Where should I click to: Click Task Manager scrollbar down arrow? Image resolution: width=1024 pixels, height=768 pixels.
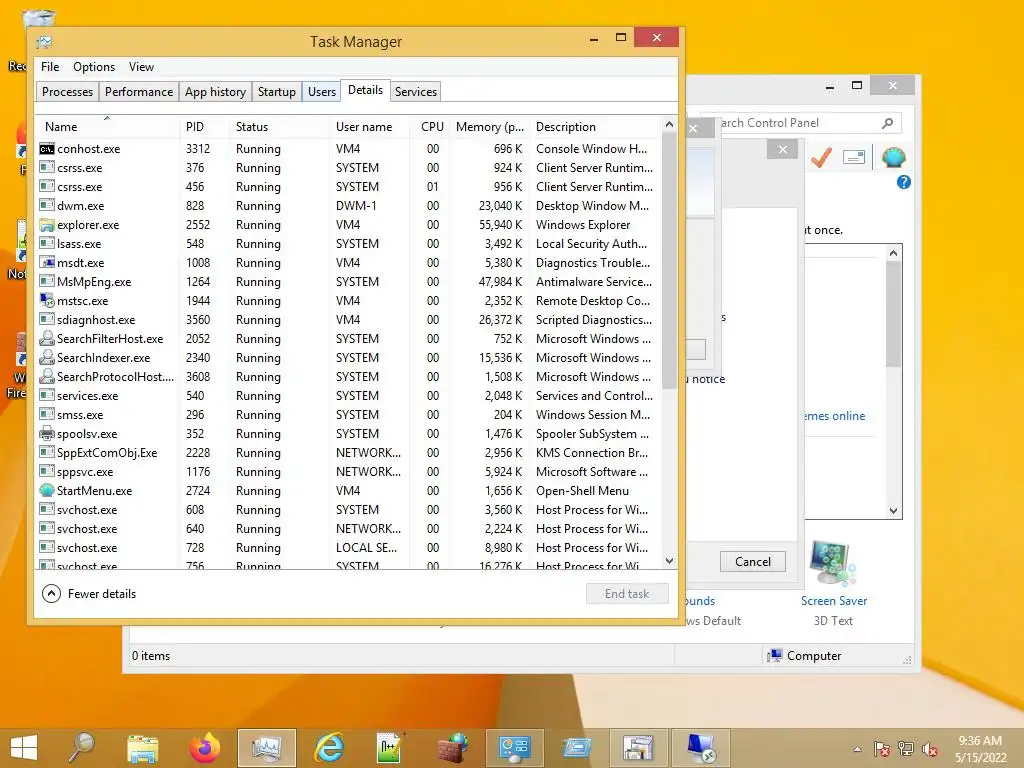[669, 560]
